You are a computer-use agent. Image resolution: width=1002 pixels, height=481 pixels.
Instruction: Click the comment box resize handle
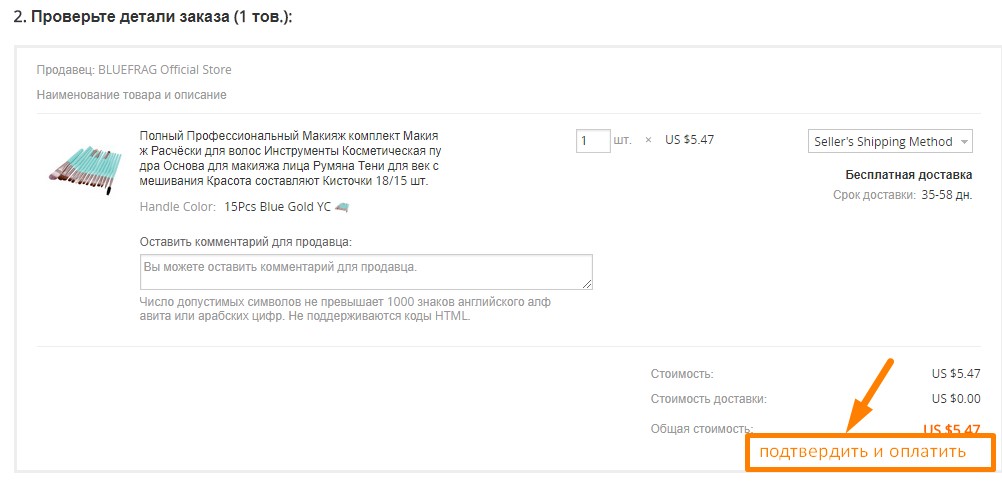click(587, 284)
